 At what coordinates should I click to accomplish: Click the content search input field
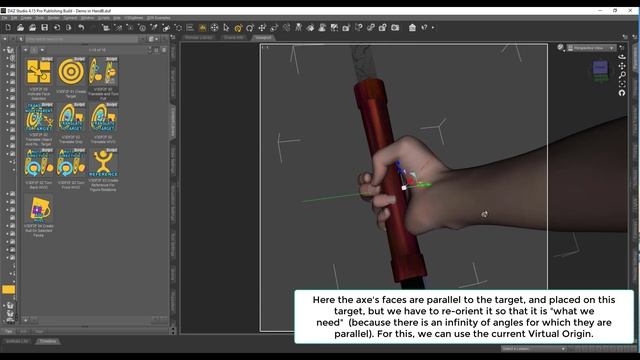point(82,39)
